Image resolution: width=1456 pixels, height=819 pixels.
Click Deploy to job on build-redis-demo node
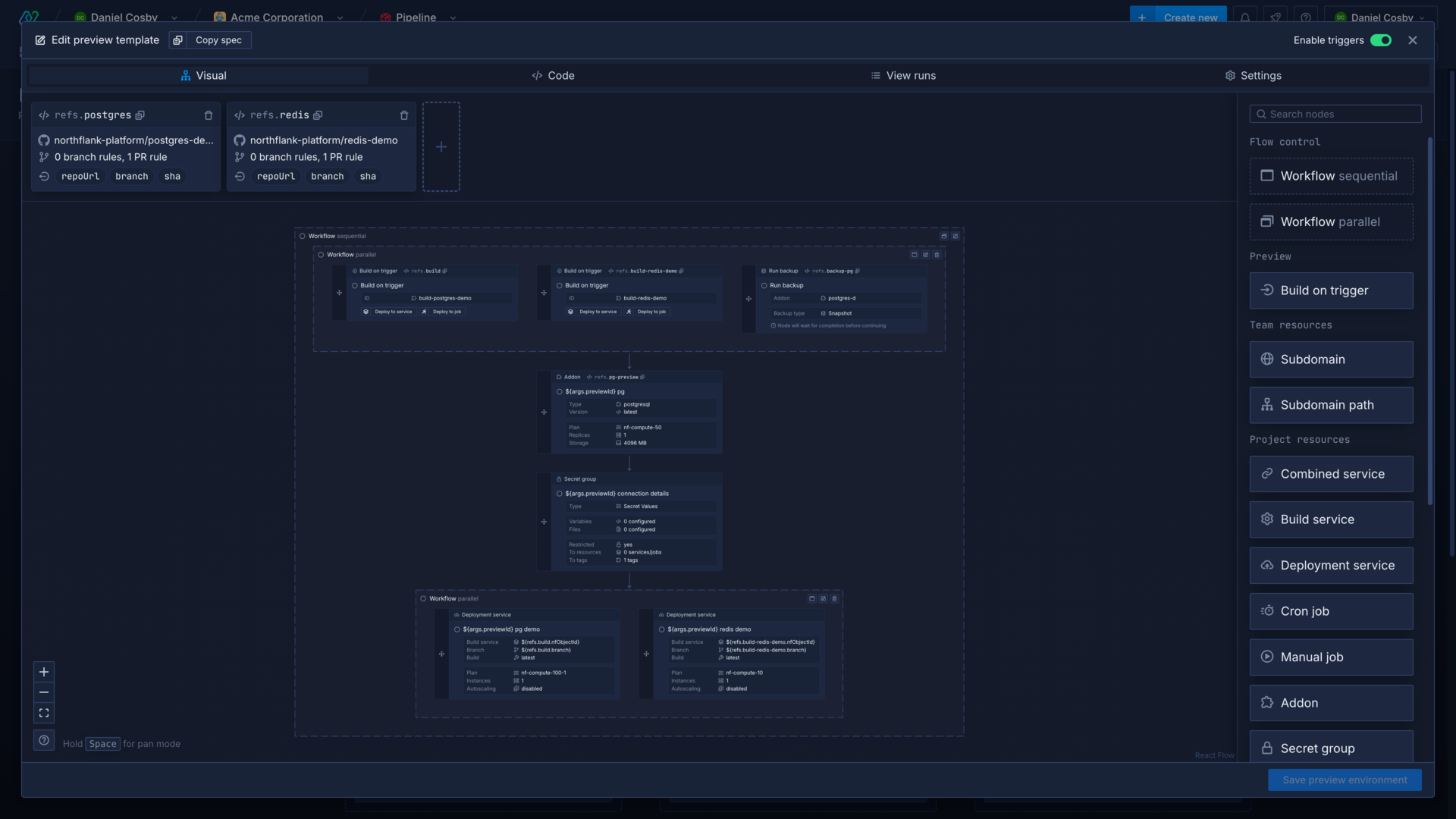pyautogui.click(x=646, y=312)
